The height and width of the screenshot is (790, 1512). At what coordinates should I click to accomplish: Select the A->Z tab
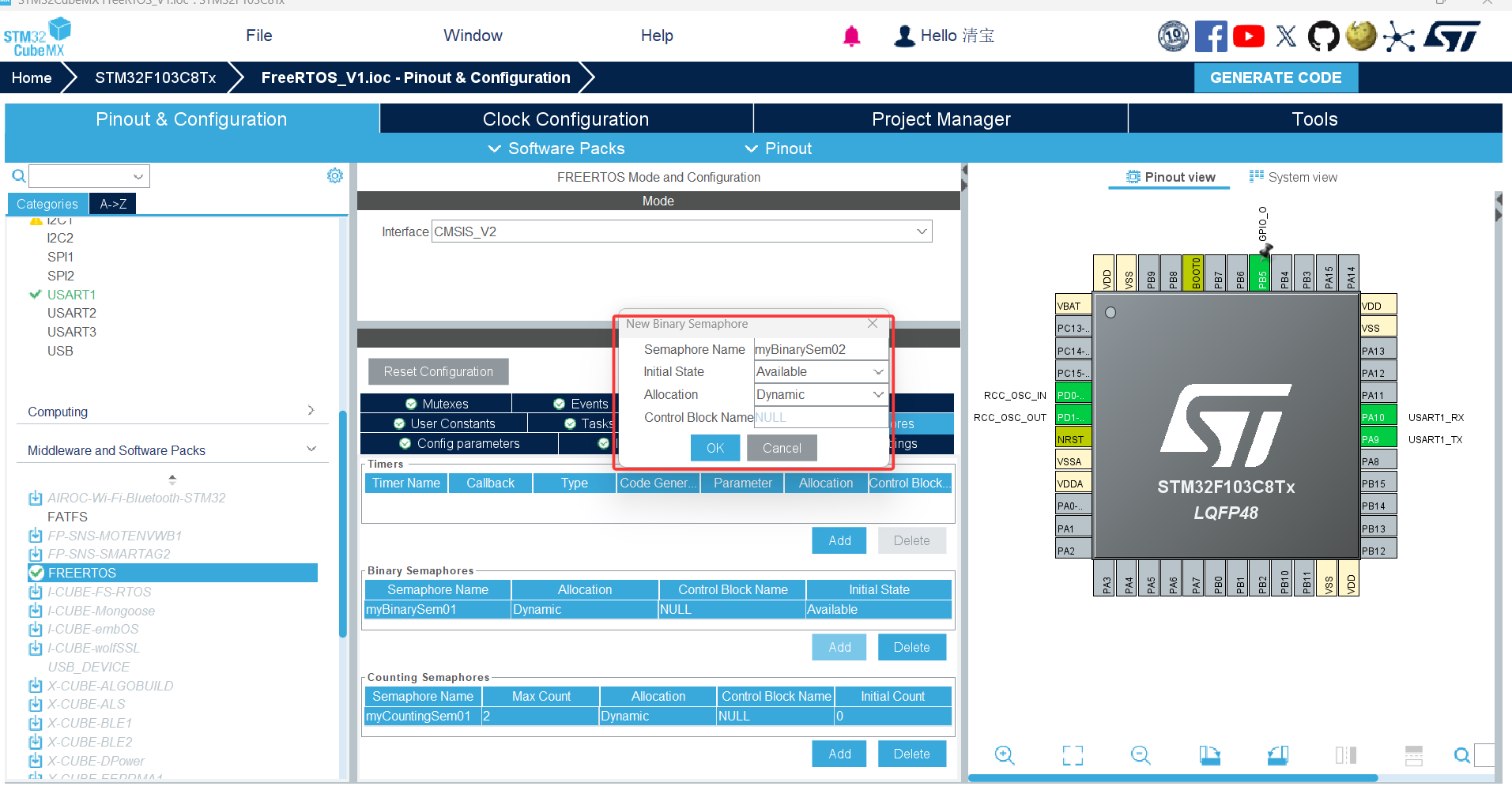coord(113,204)
